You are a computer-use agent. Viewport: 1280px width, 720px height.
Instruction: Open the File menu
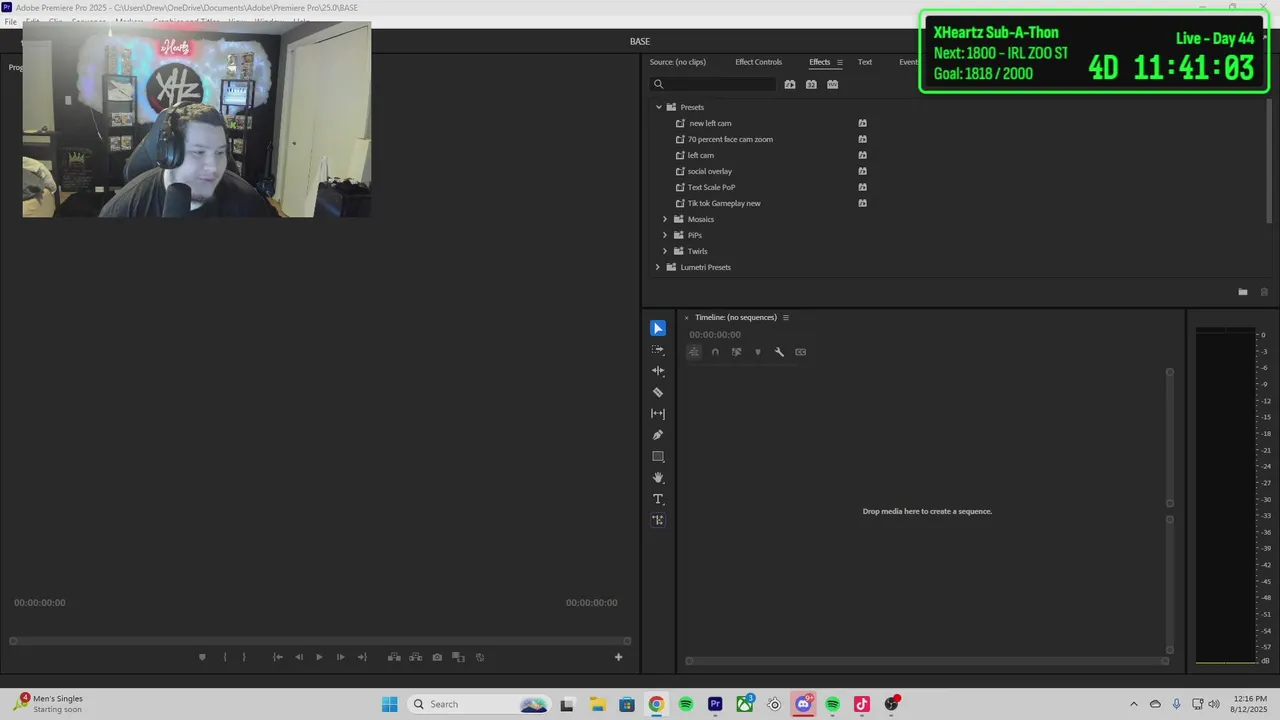tap(10, 21)
